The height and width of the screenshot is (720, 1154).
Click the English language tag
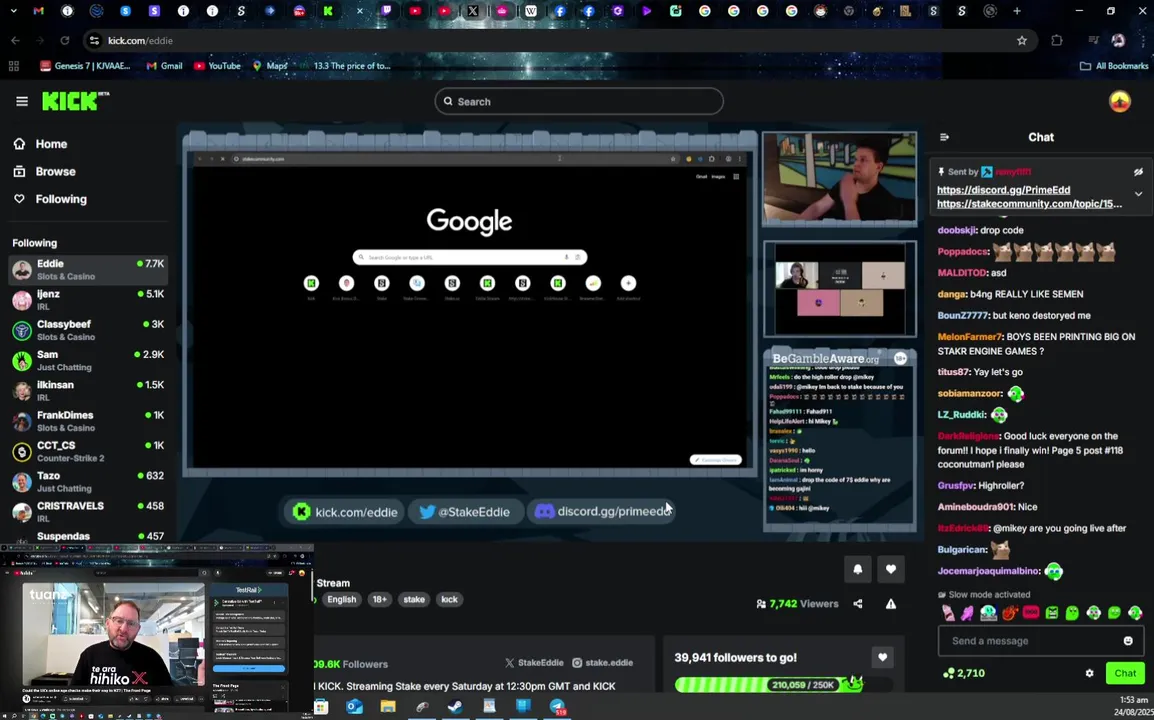341,599
